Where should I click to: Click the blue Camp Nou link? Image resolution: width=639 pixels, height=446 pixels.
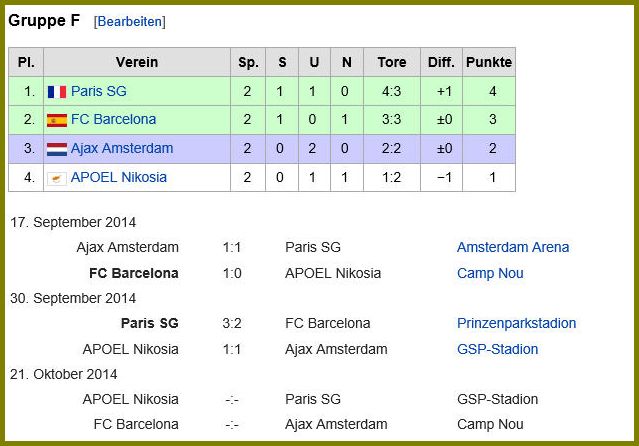coord(490,273)
